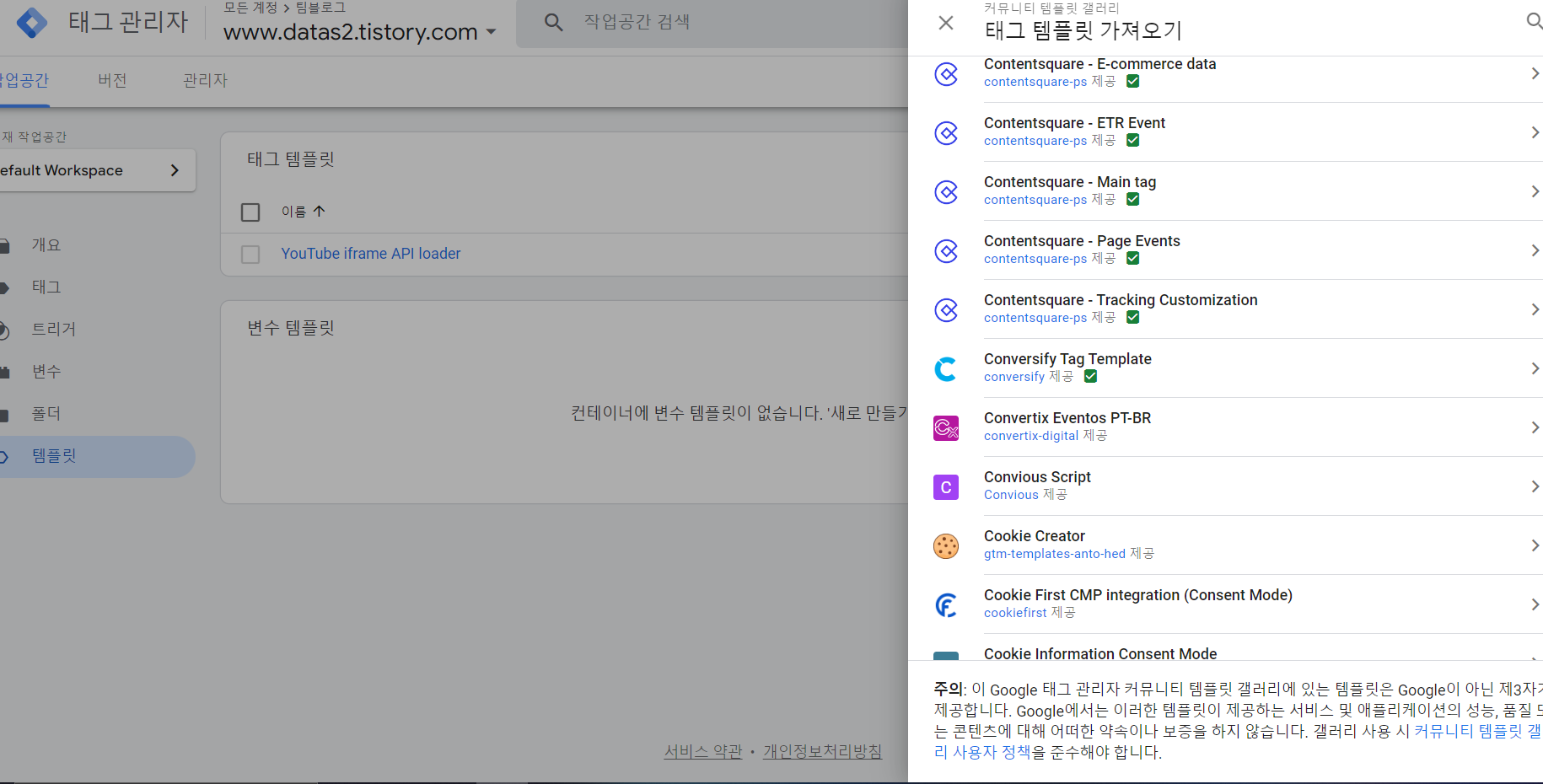
Task: Close the template gallery panel
Action: pos(946,23)
